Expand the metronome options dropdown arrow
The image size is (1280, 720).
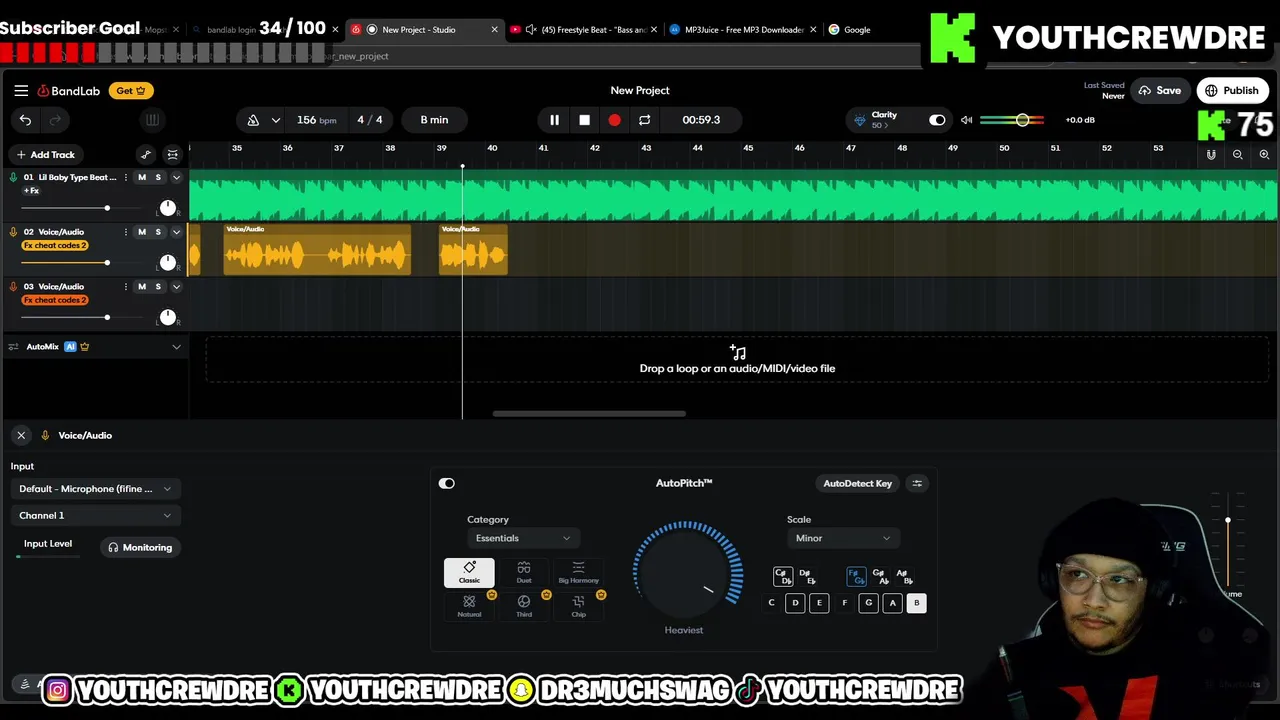[275, 120]
